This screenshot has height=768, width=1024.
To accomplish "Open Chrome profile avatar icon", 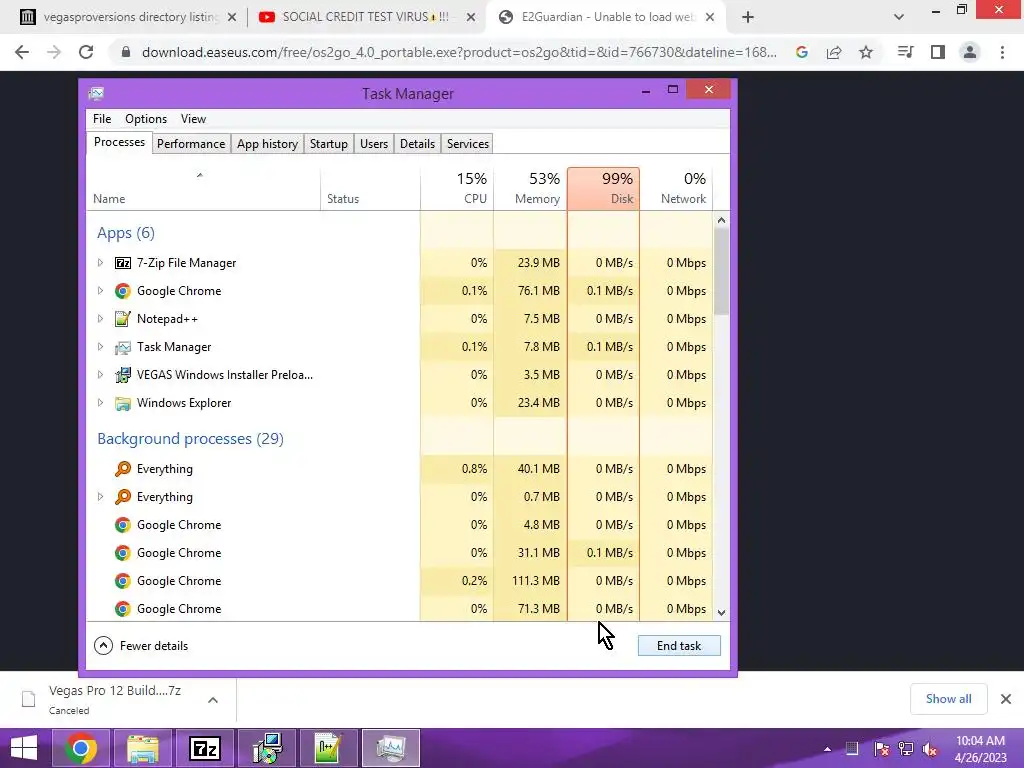I will tap(970, 52).
